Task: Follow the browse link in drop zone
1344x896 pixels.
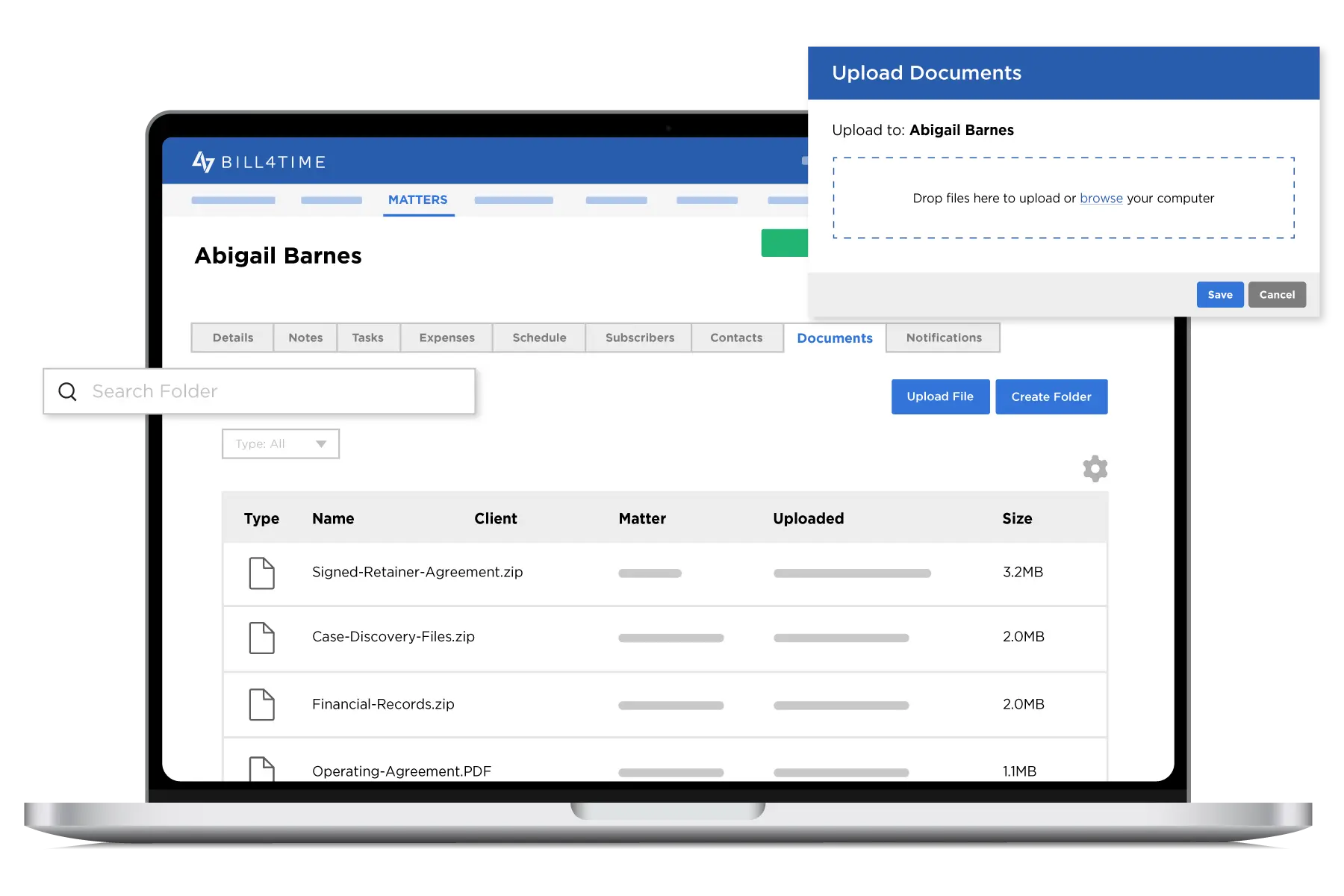Action: click(1101, 198)
